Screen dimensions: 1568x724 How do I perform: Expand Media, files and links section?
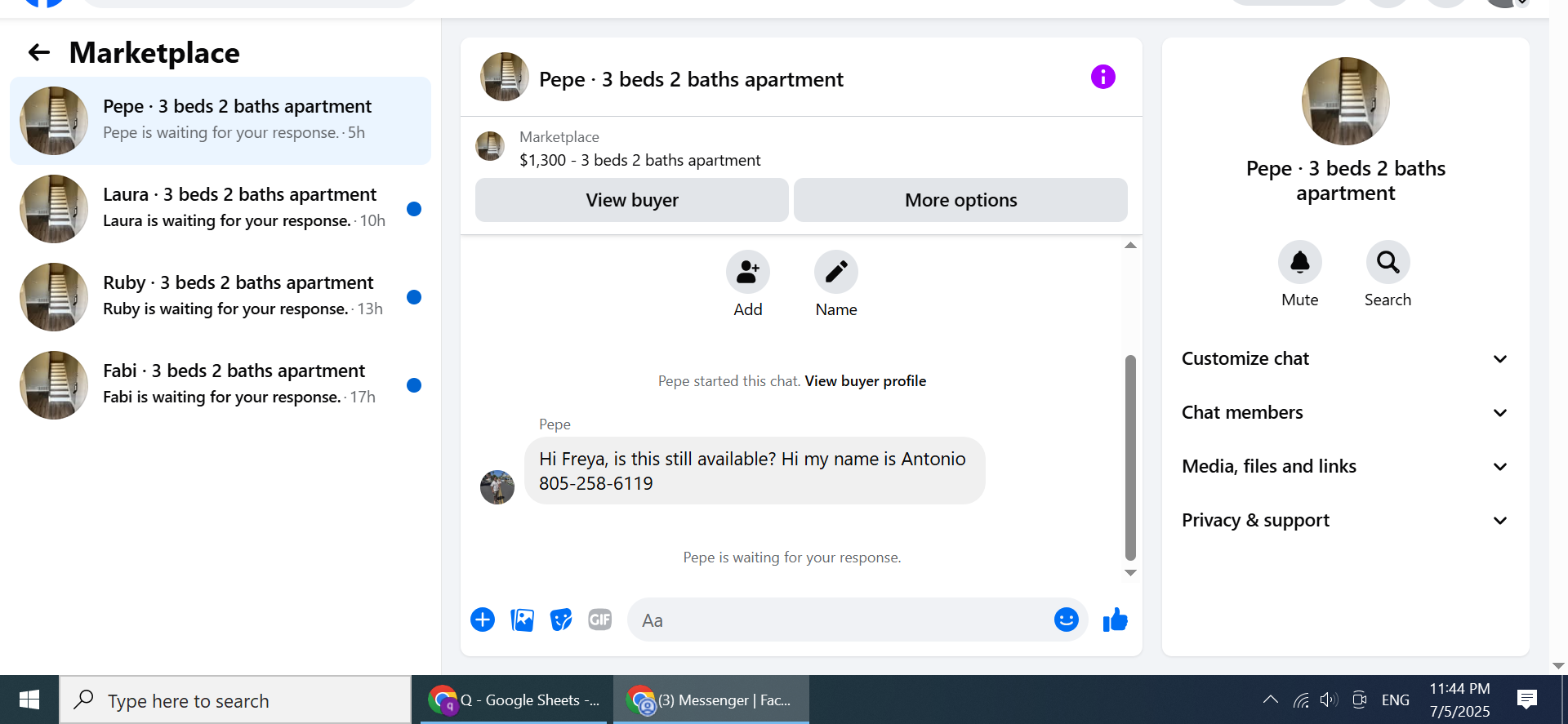pos(1345,467)
